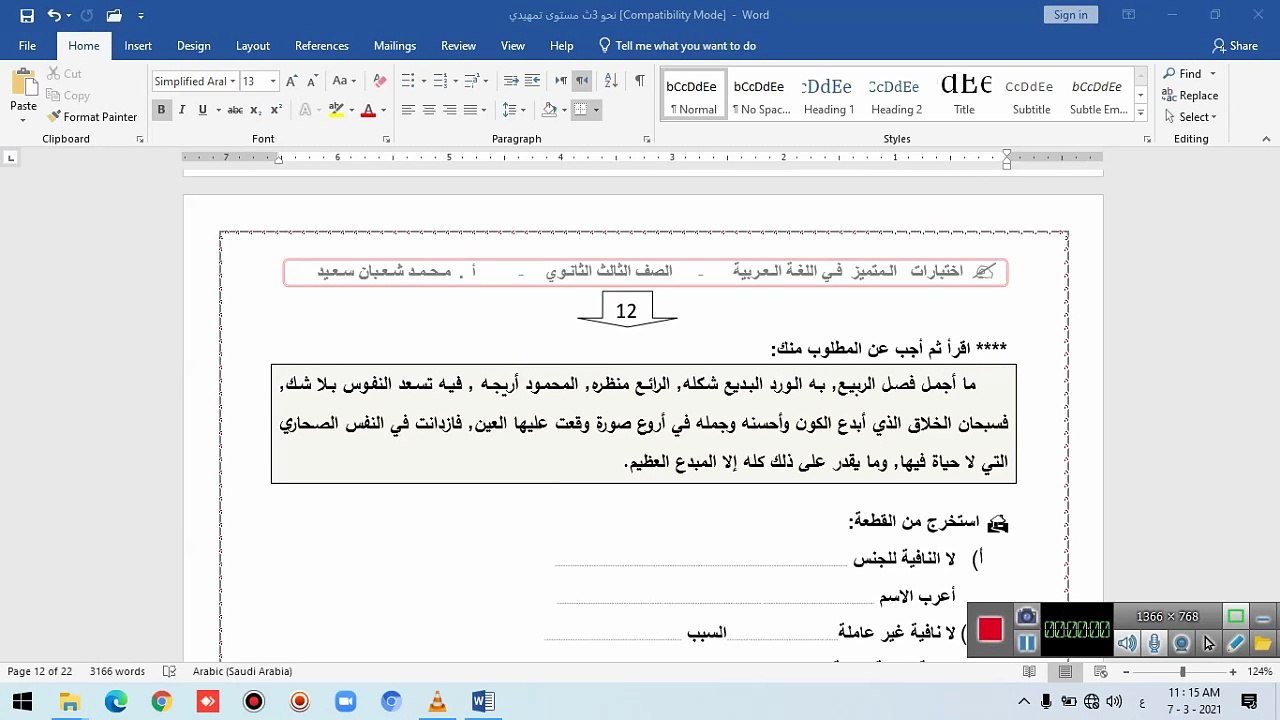Center the paragraph text
Screen dimensions: 1280x720
(x=429, y=110)
